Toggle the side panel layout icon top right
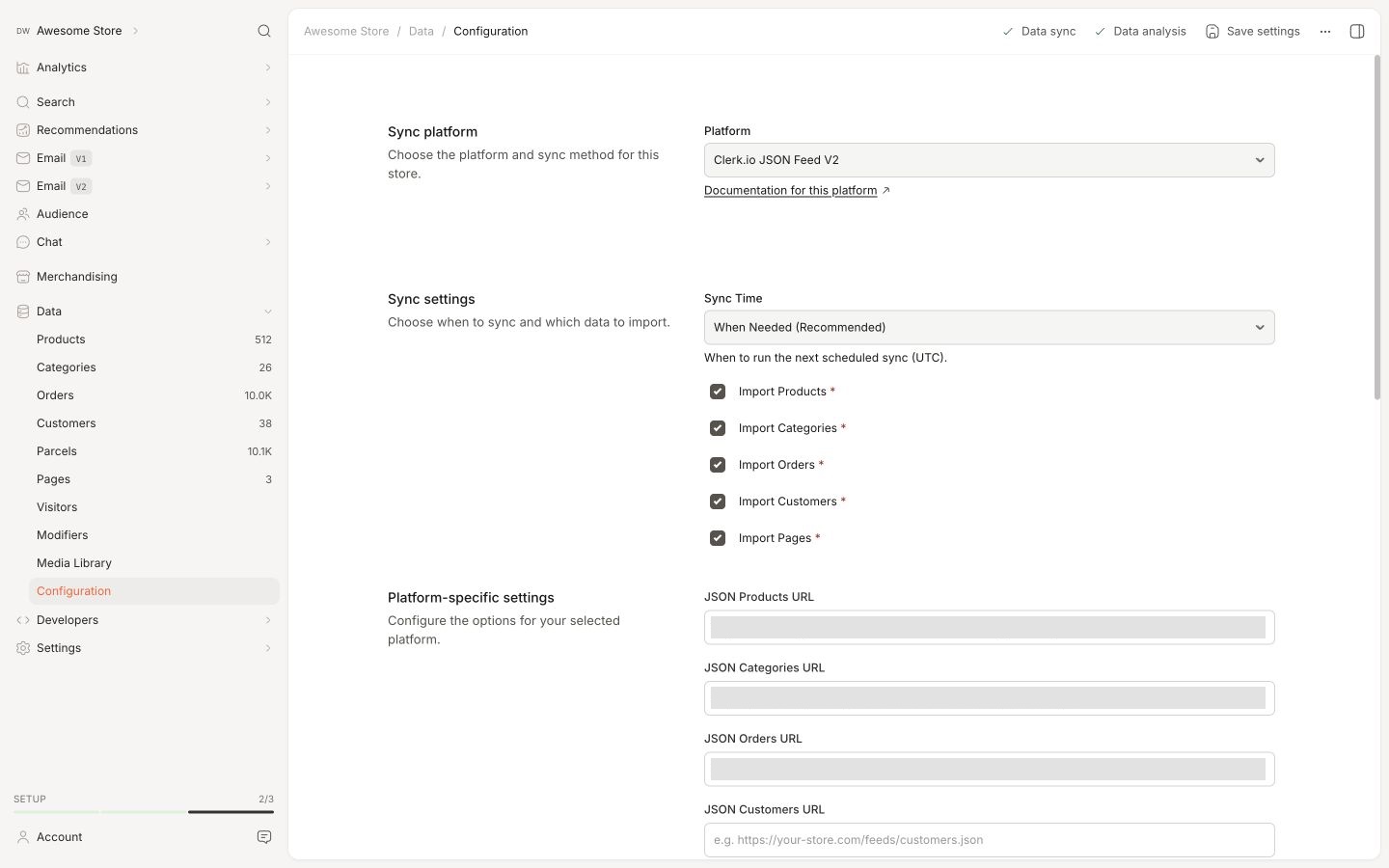 [x=1357, y=31]
